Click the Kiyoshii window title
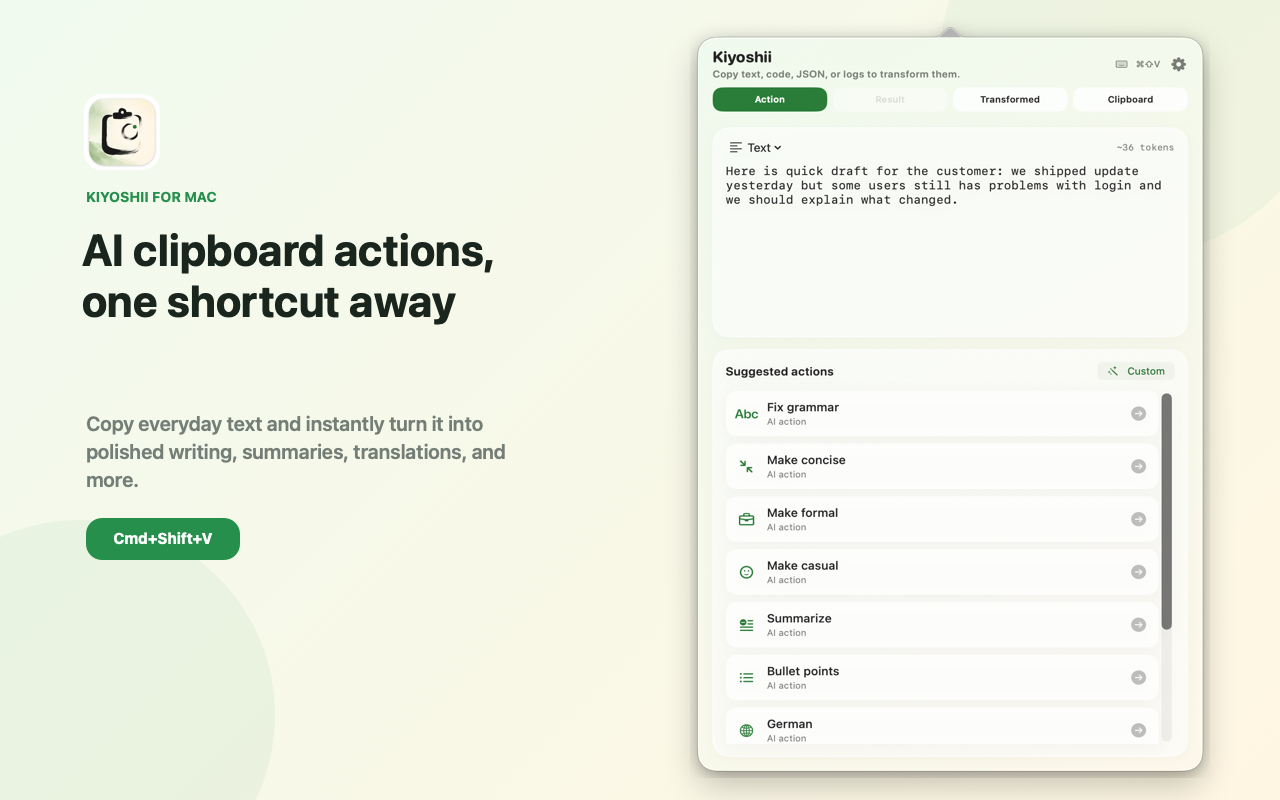The image size is (1280, 800). [x=742, y=57]
